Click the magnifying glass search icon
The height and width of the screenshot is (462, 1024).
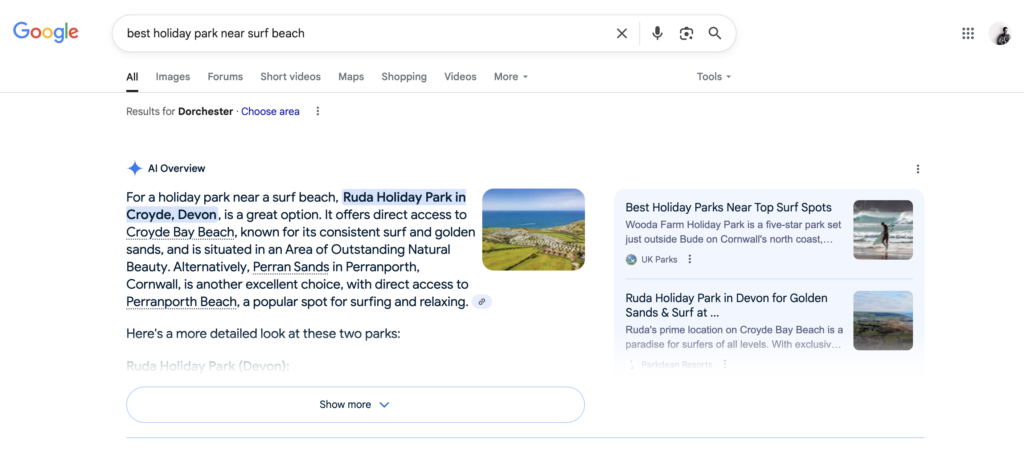click(x=715, y=33)
